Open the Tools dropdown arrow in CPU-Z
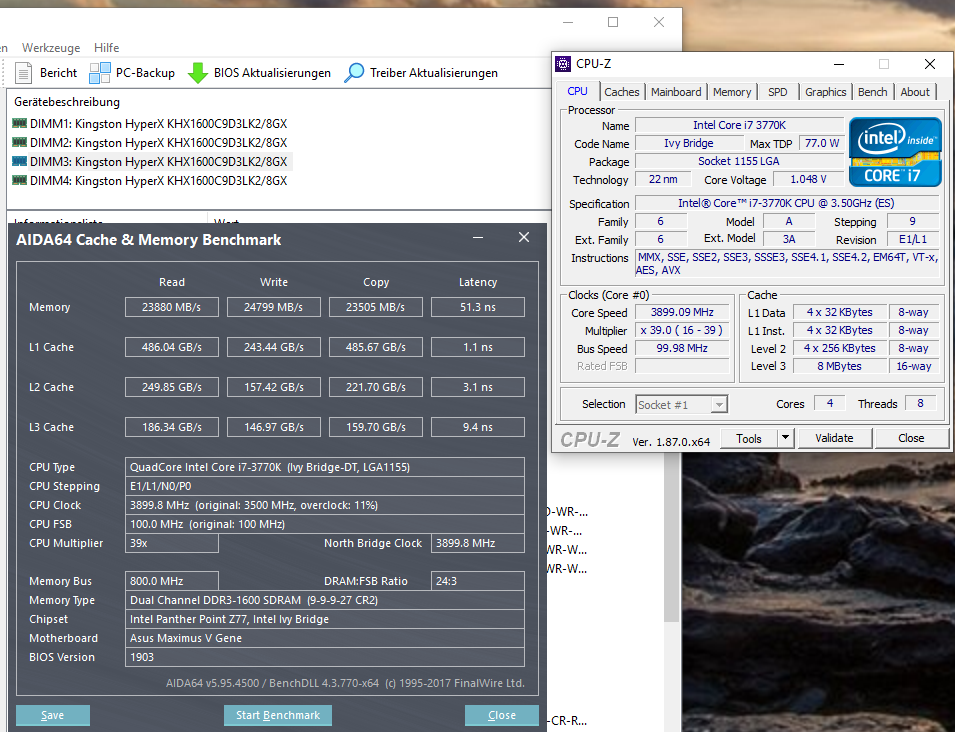Screen dimensions: 955x732 tap(786, 438)
